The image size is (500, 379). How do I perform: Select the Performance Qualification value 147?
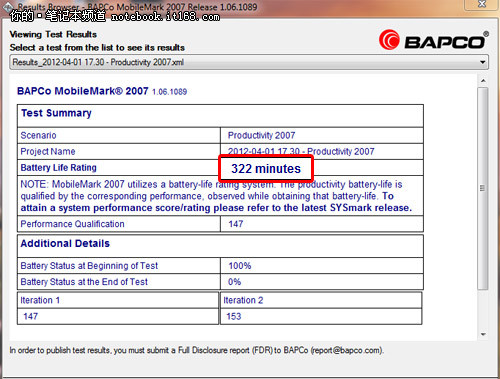(236, 224)
